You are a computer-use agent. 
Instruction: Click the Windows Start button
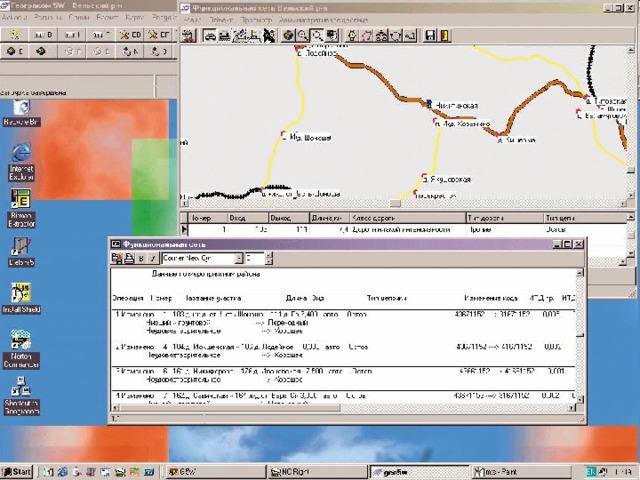coord(17,471)
